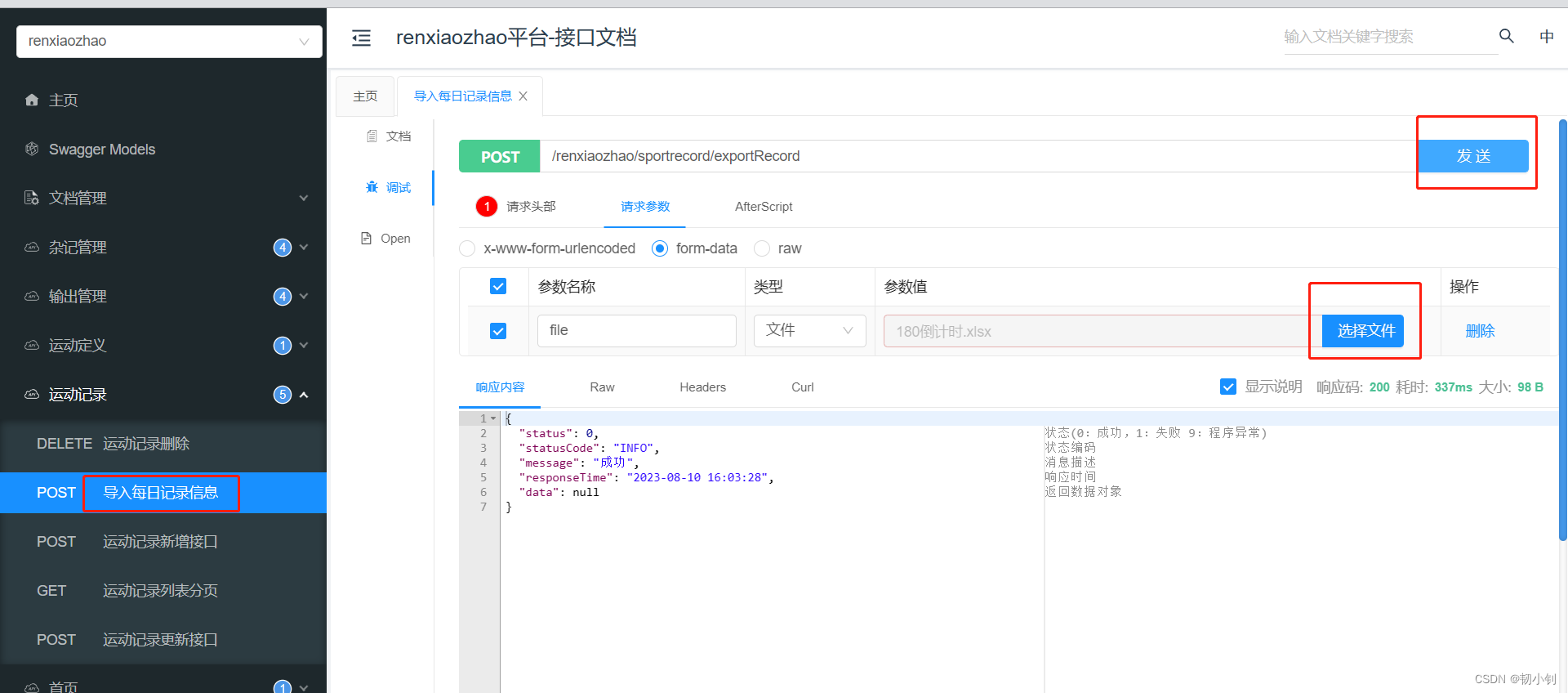Image resolution: width=1568 pixels, height=693 pixels.
Task: Open POST 运动记录新增接口 API
Action: point(163,542)
